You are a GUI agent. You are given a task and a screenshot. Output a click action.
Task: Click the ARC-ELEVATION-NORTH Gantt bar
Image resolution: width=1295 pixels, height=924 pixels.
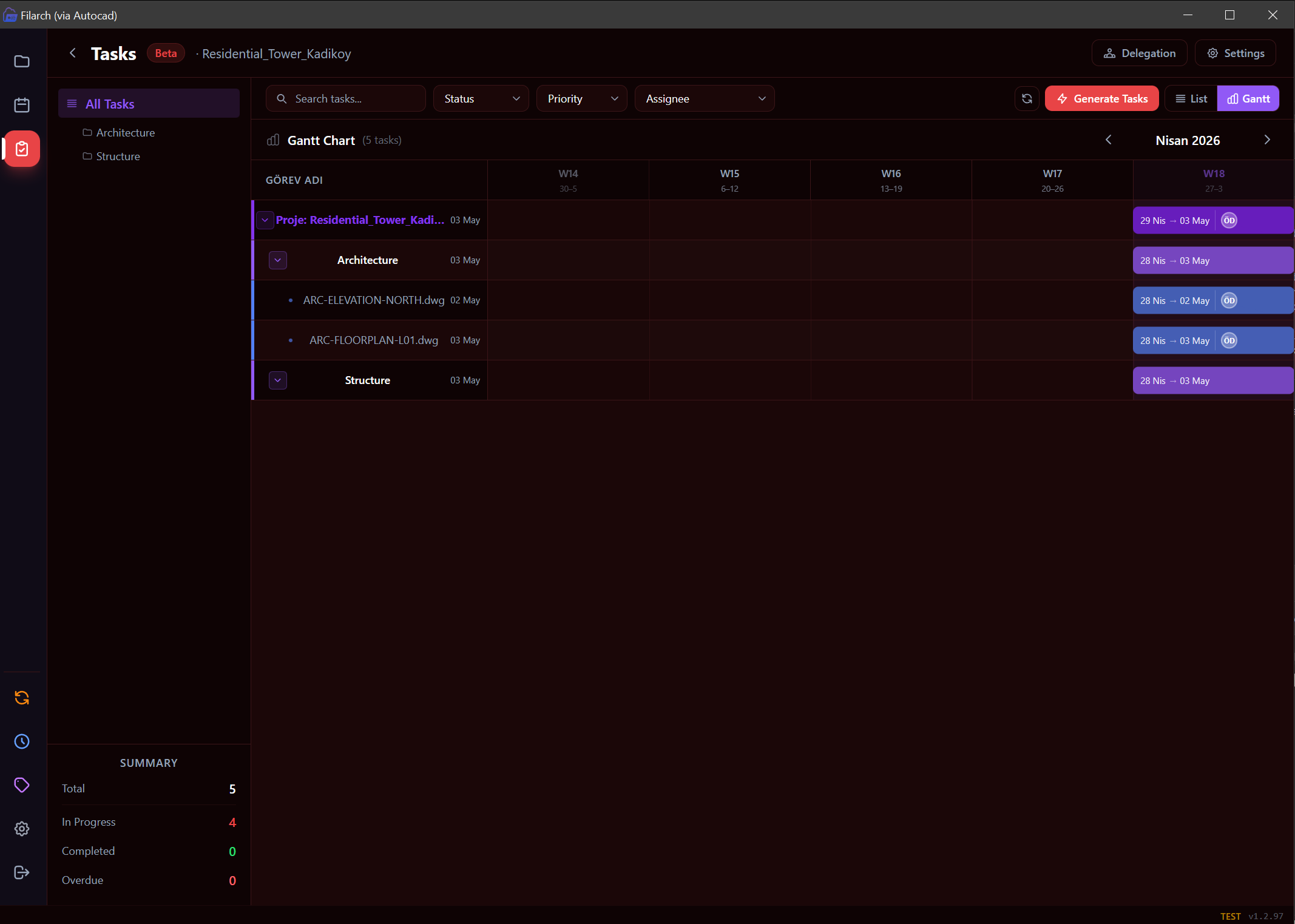pos(1213,300)
